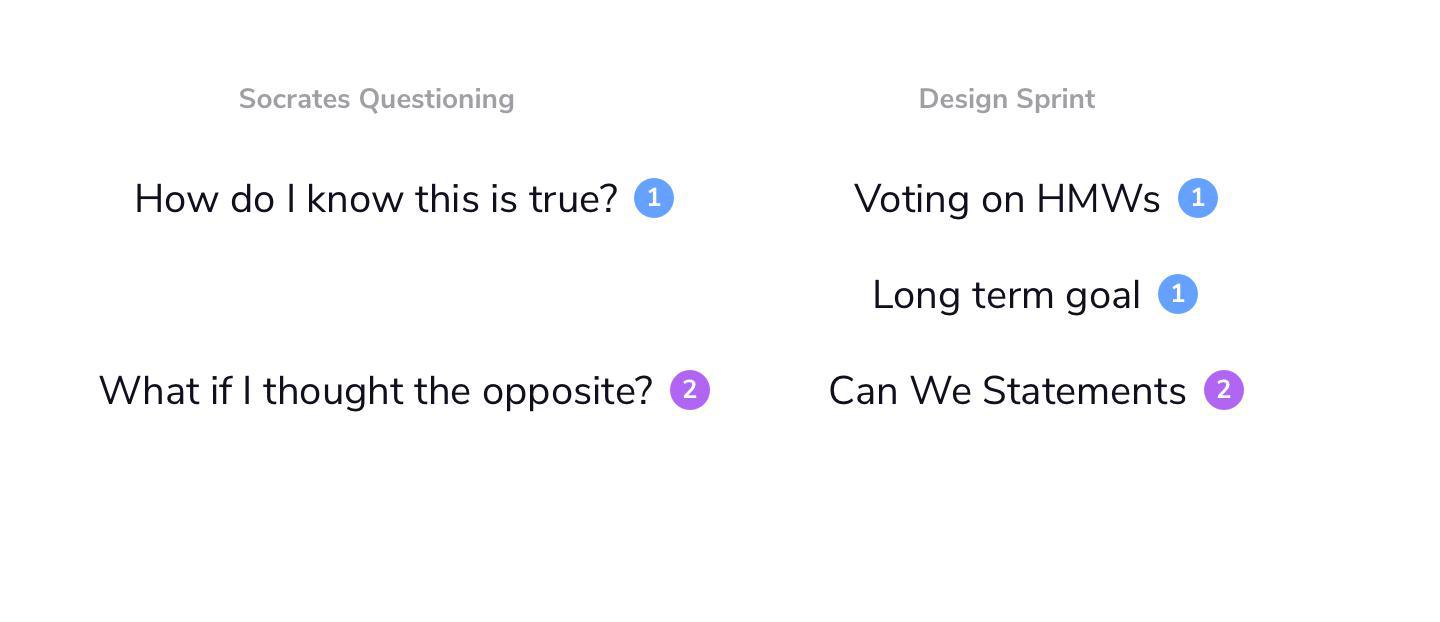Open the Long term goal item
The image size is (1440, 622).
[1007, 296]
